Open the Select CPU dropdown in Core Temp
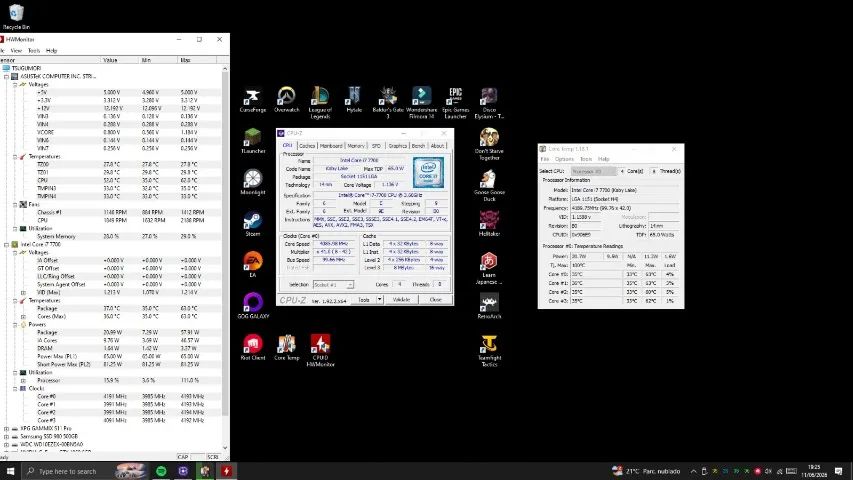853x480 pixels. (x=594, y=171)
